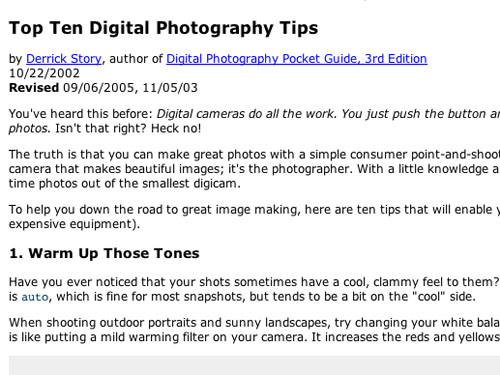
Task: Click the paragraph starting 'To help you down'
Action: point(254,217)
